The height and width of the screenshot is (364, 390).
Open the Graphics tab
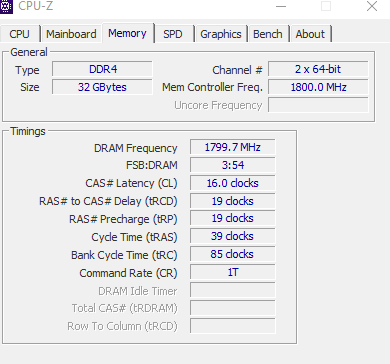pos(221,34)
